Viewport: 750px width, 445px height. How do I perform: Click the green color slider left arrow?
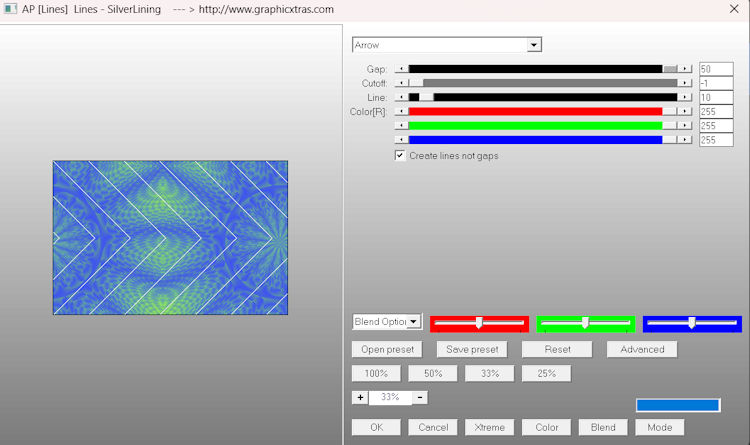pyautogui.click(x=401, y=125)
